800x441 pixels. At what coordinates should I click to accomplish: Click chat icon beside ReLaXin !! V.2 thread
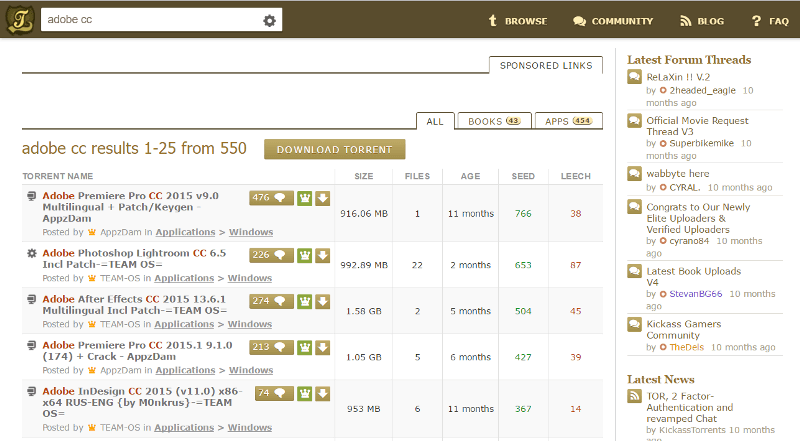pyautogui.click(x=634, y=78)
